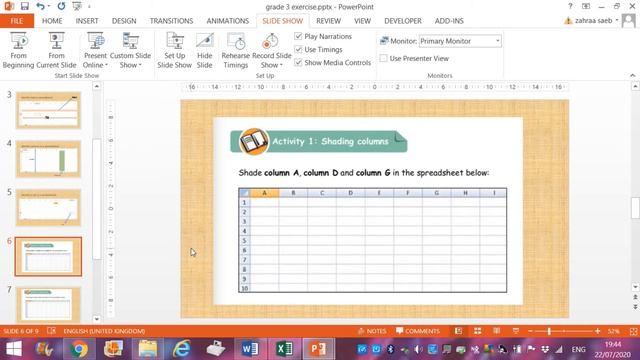Open Excel from taskbar

pos(284,349)
